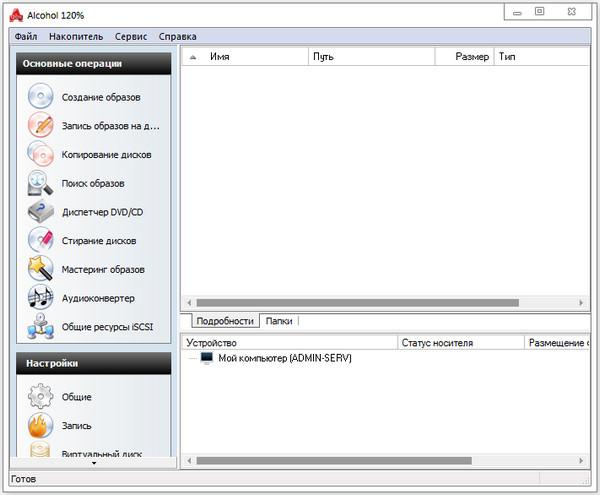Collapse the Настройки panel header

click(x=93, y=364)
